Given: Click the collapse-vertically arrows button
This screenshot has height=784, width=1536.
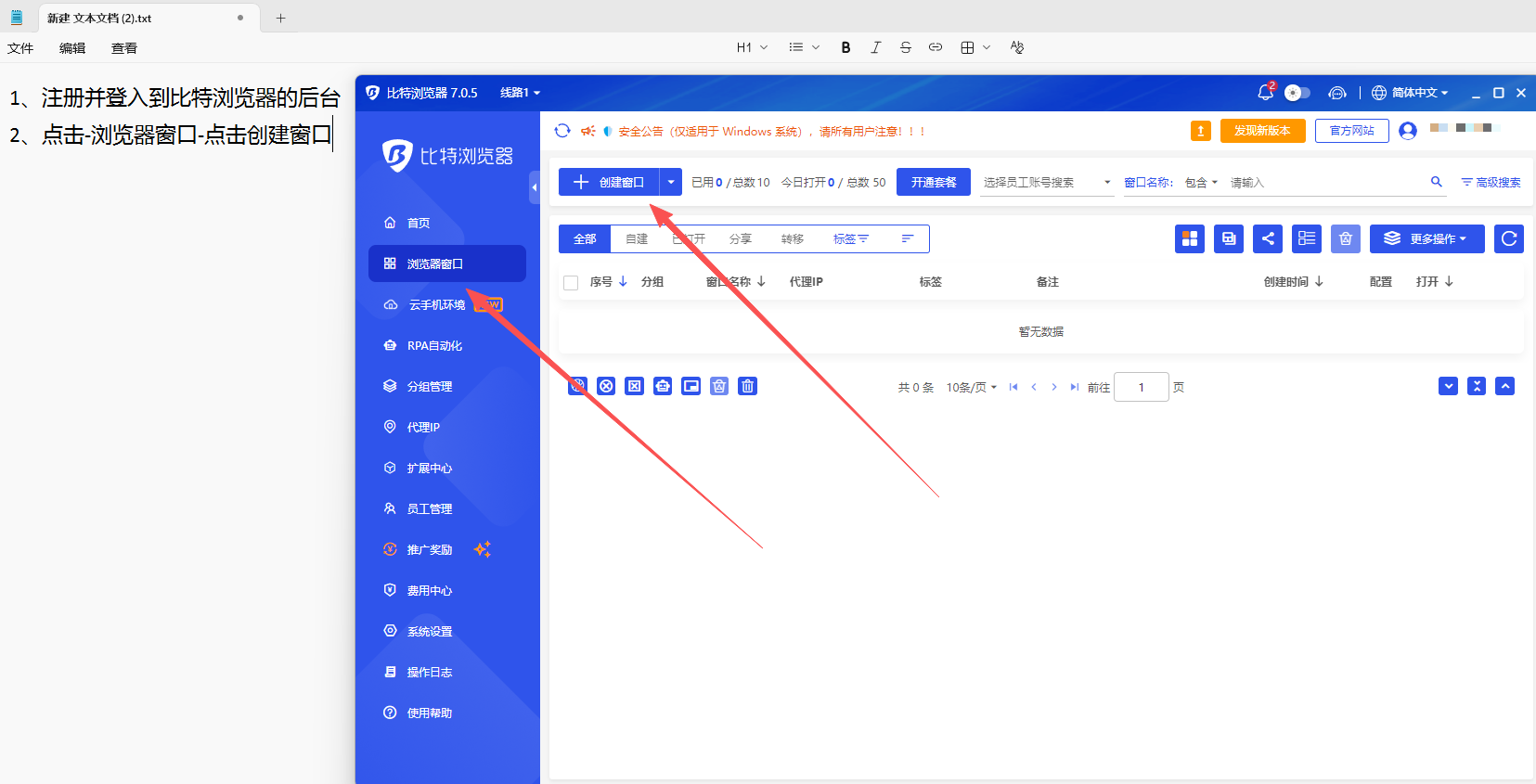Looking at the screenshot, I should click(x=1477, y=386).
